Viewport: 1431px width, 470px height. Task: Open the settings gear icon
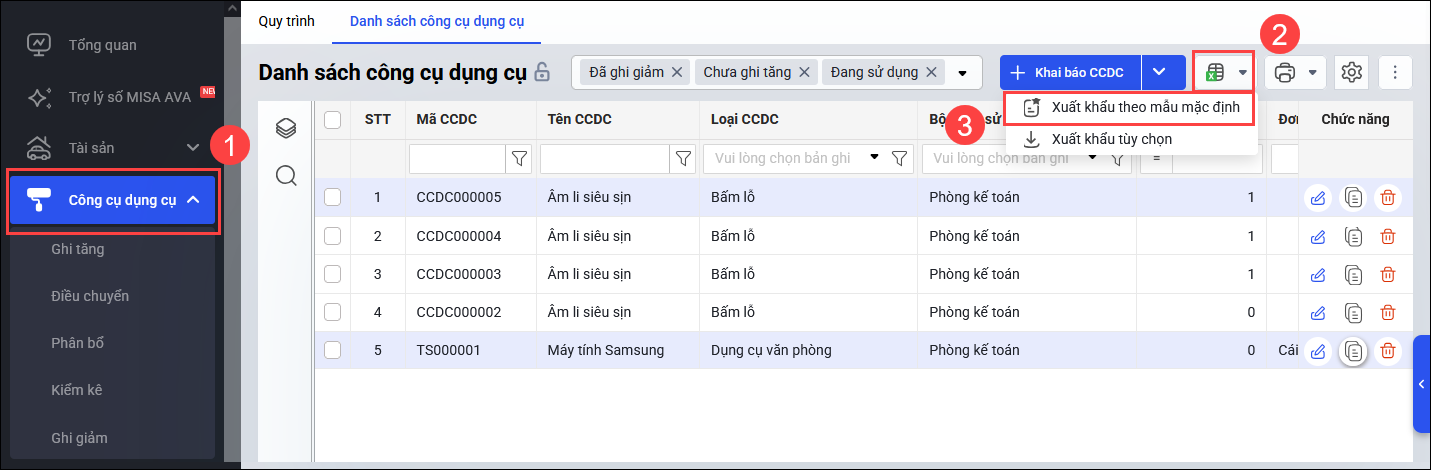tap(1352, 72)
